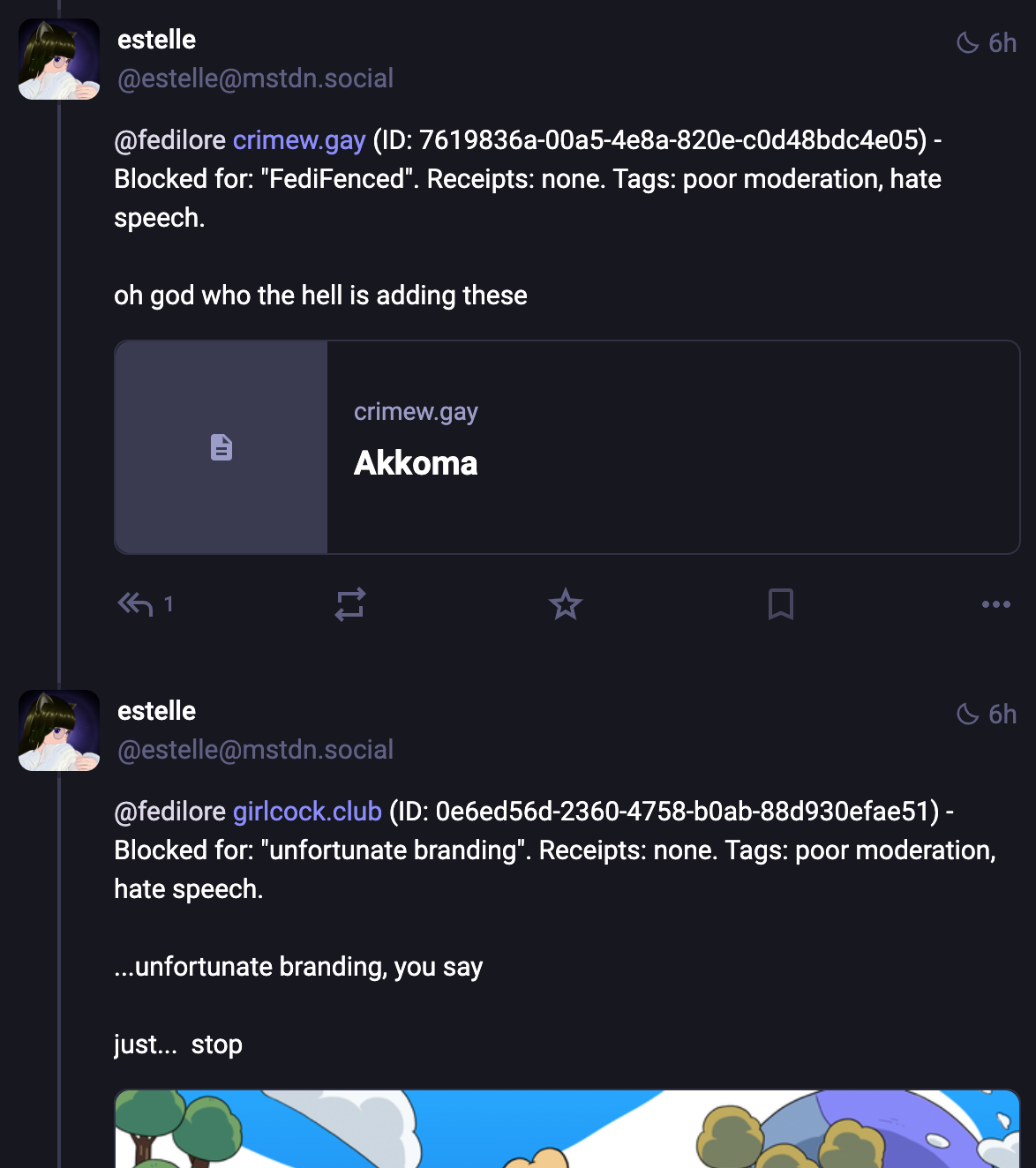Click the moon icon on first post
The image size is (1036, 1168).
(x=968, y=43)
